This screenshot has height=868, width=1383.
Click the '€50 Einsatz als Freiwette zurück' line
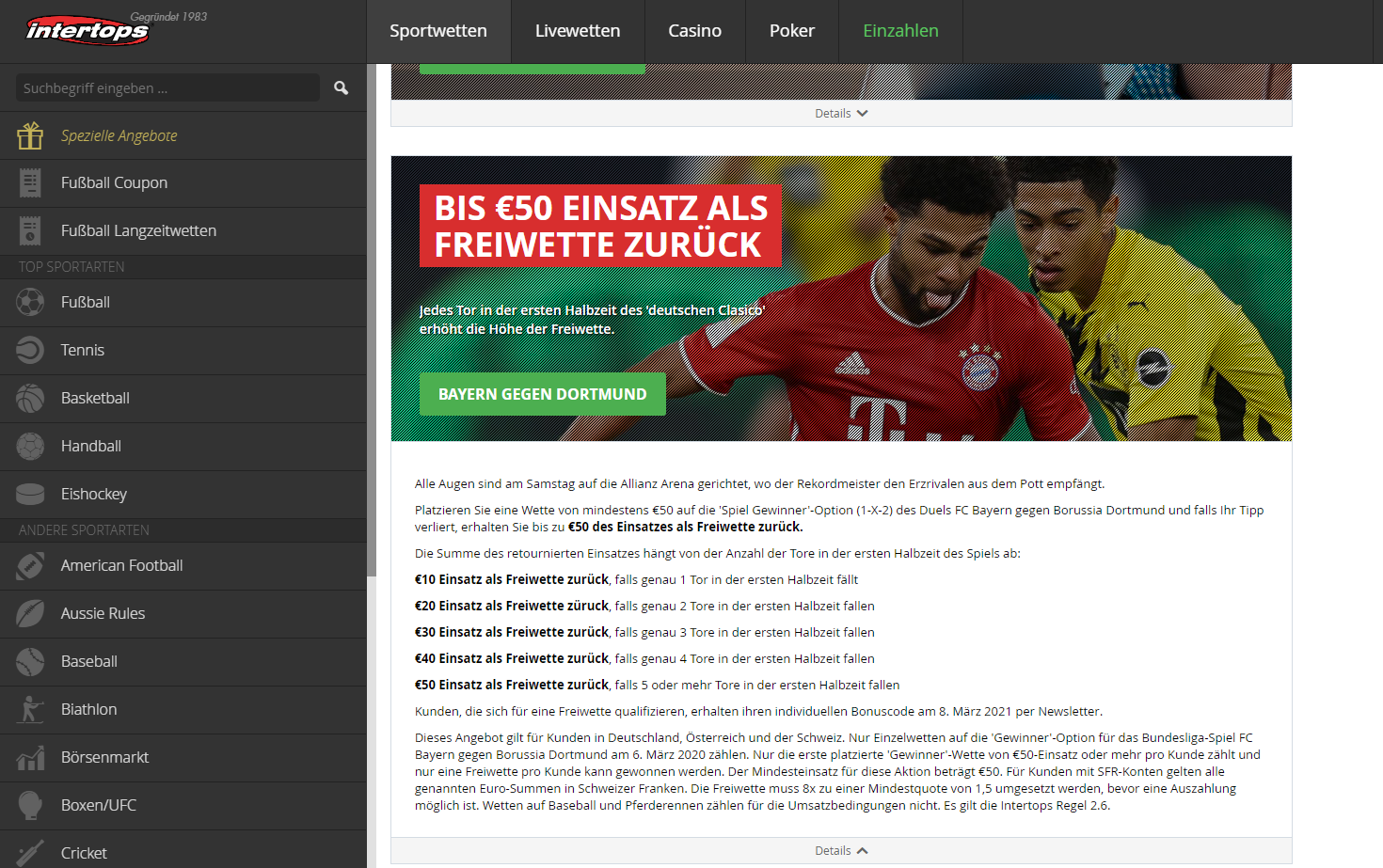click(x=657, y=685)
